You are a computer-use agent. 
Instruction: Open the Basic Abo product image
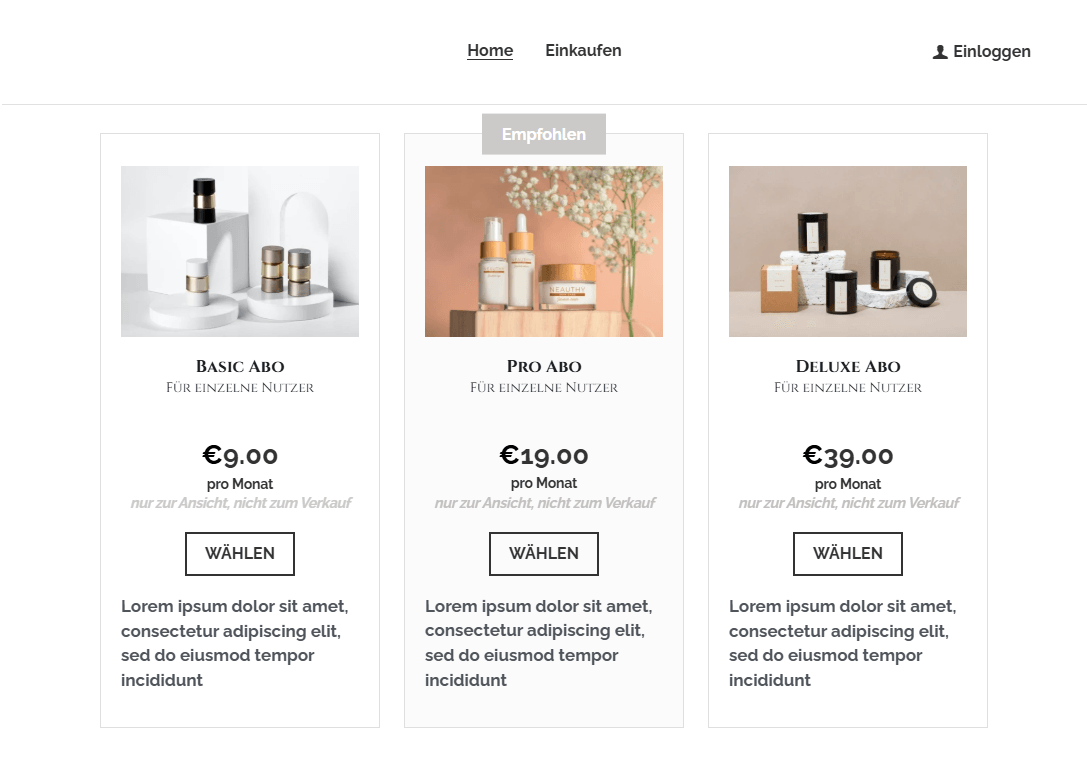point(240,251)
